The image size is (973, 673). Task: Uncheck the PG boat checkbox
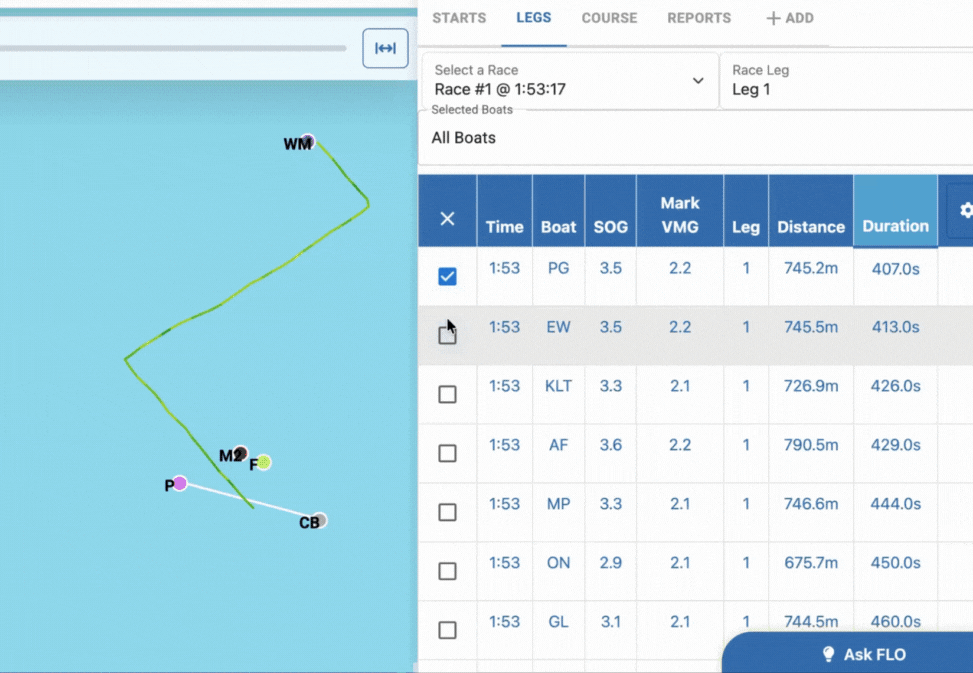[447, 276]
